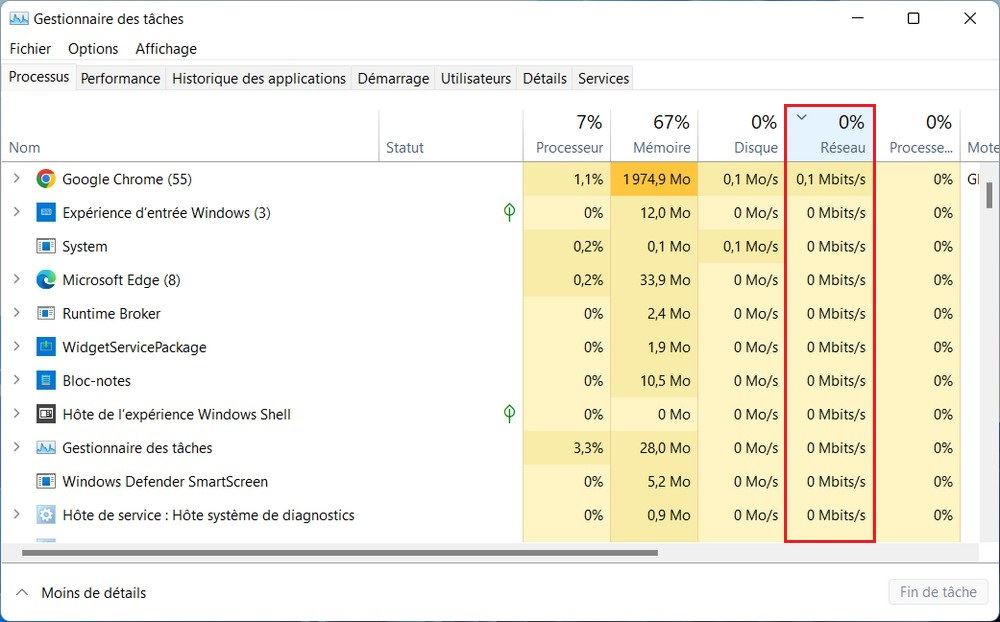Click the green leaf status icon for Expérience d'entrée Windows
The image size is (1000, 622).
tap(510, 212)
